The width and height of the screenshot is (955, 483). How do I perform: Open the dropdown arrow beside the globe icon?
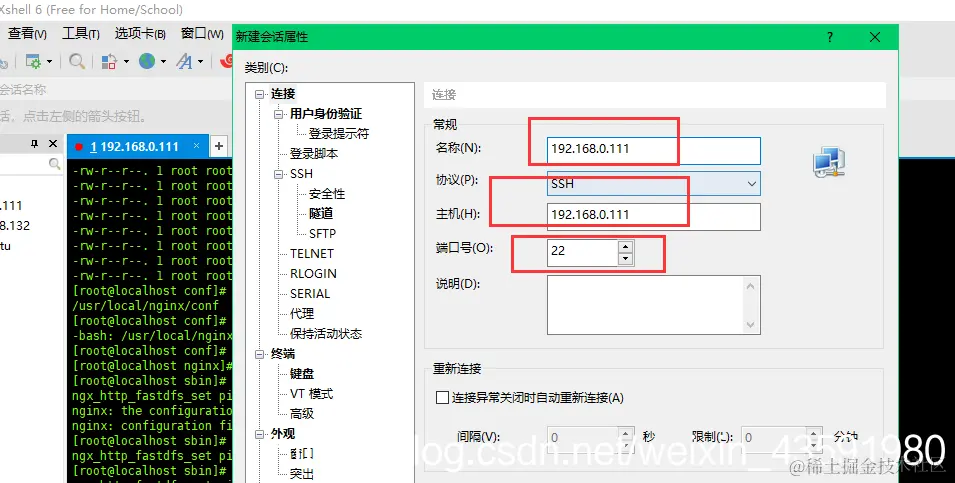tap(163, 62)
